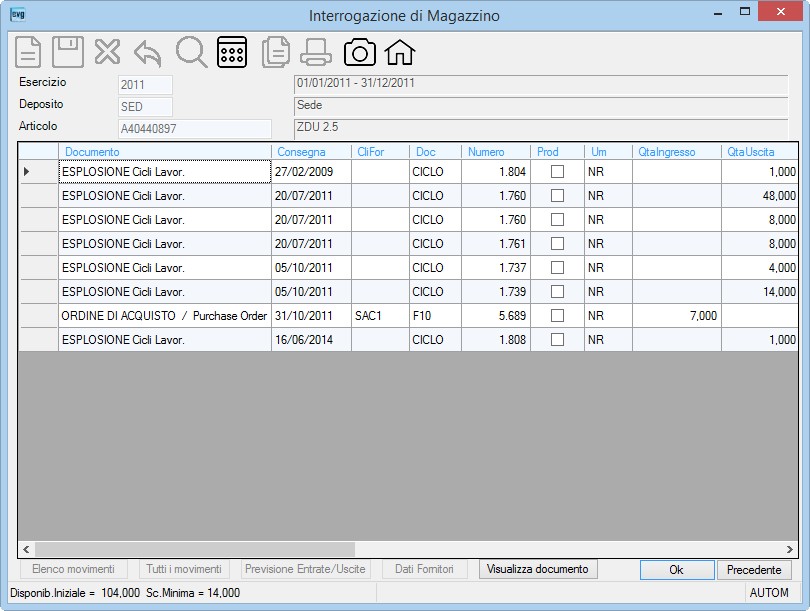Confirm with the Ok button
Viewport: 810px width, 611px height.
point(677,570)
